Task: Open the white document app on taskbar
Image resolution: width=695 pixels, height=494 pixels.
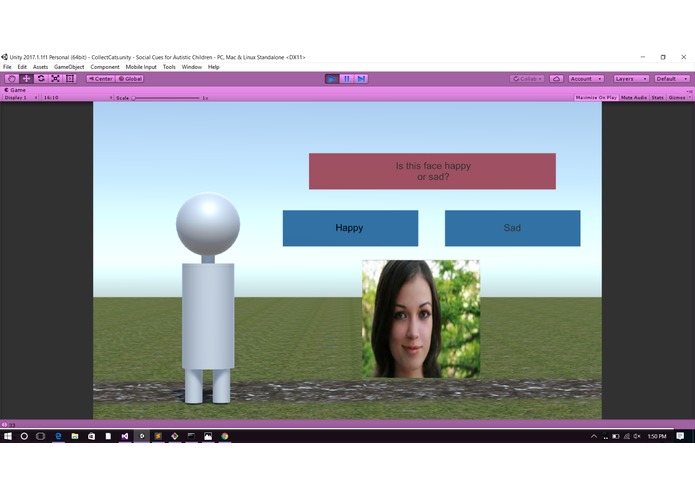Action: point(108,436)
